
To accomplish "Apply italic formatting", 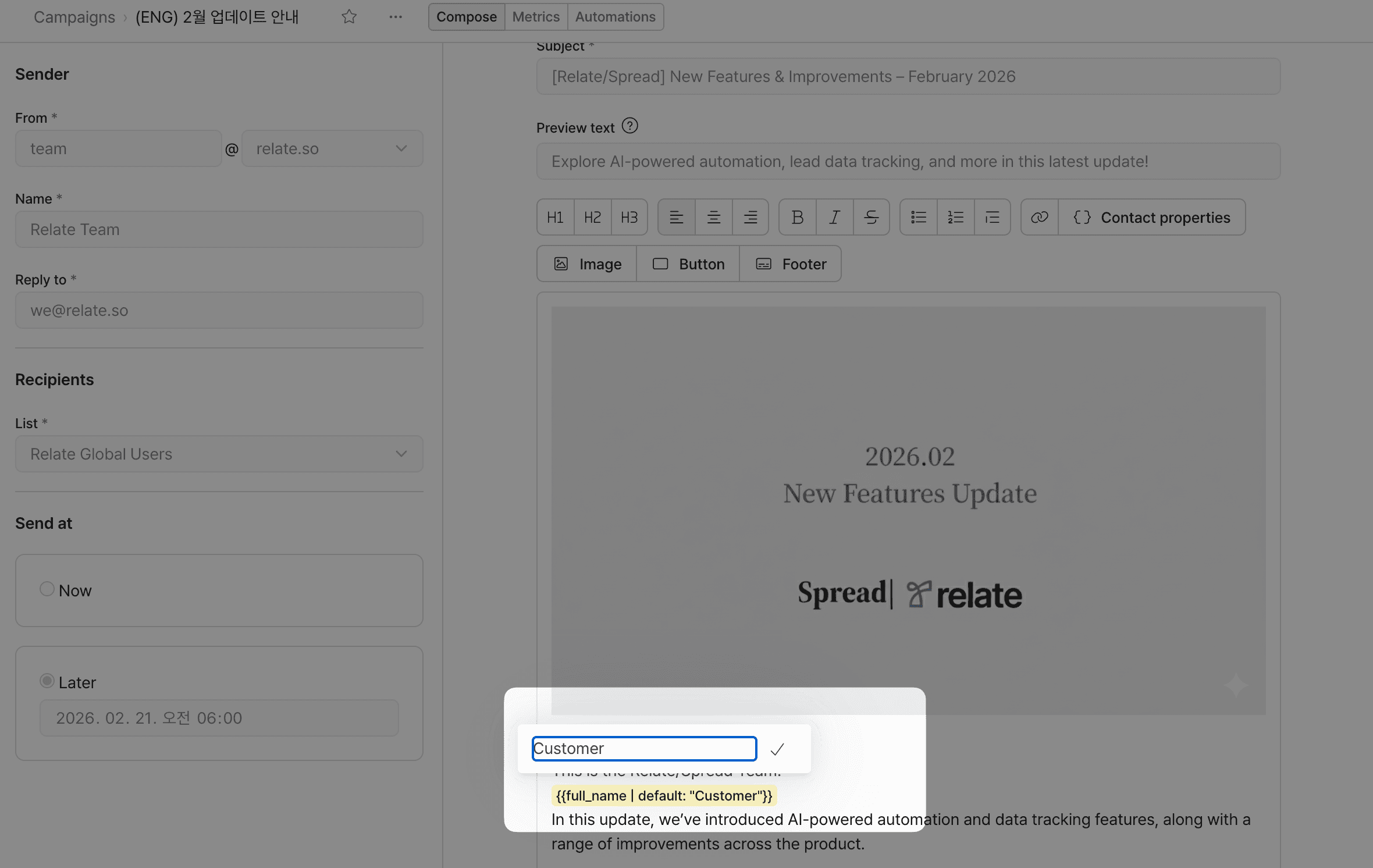I will (834, 217).
